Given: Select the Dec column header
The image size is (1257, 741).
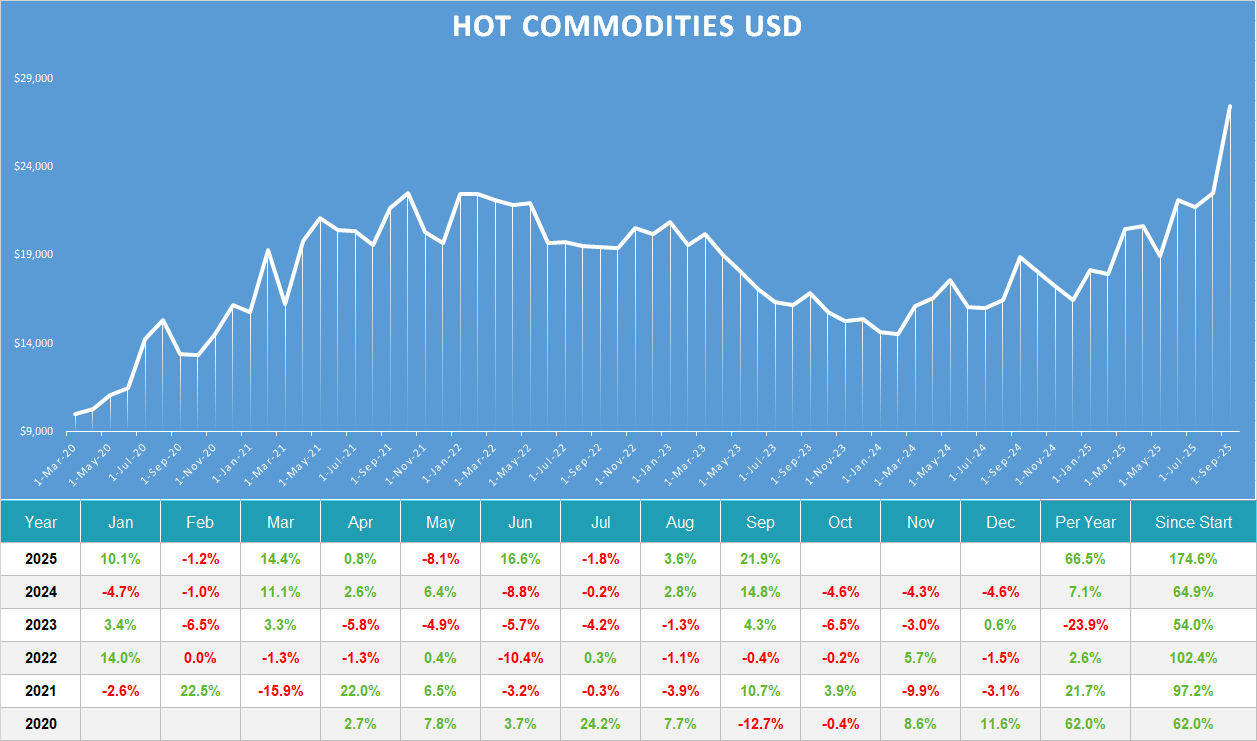Looking at the screenshot, I should [1000, 522].
